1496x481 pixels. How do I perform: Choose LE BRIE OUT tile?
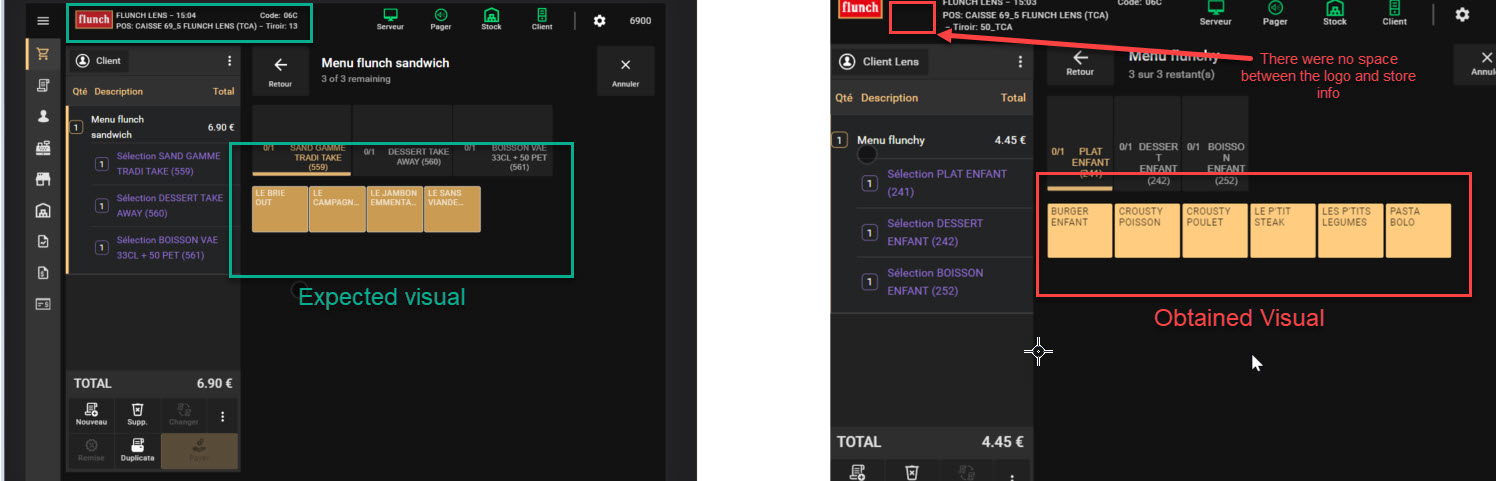click(x=279, y=209)
